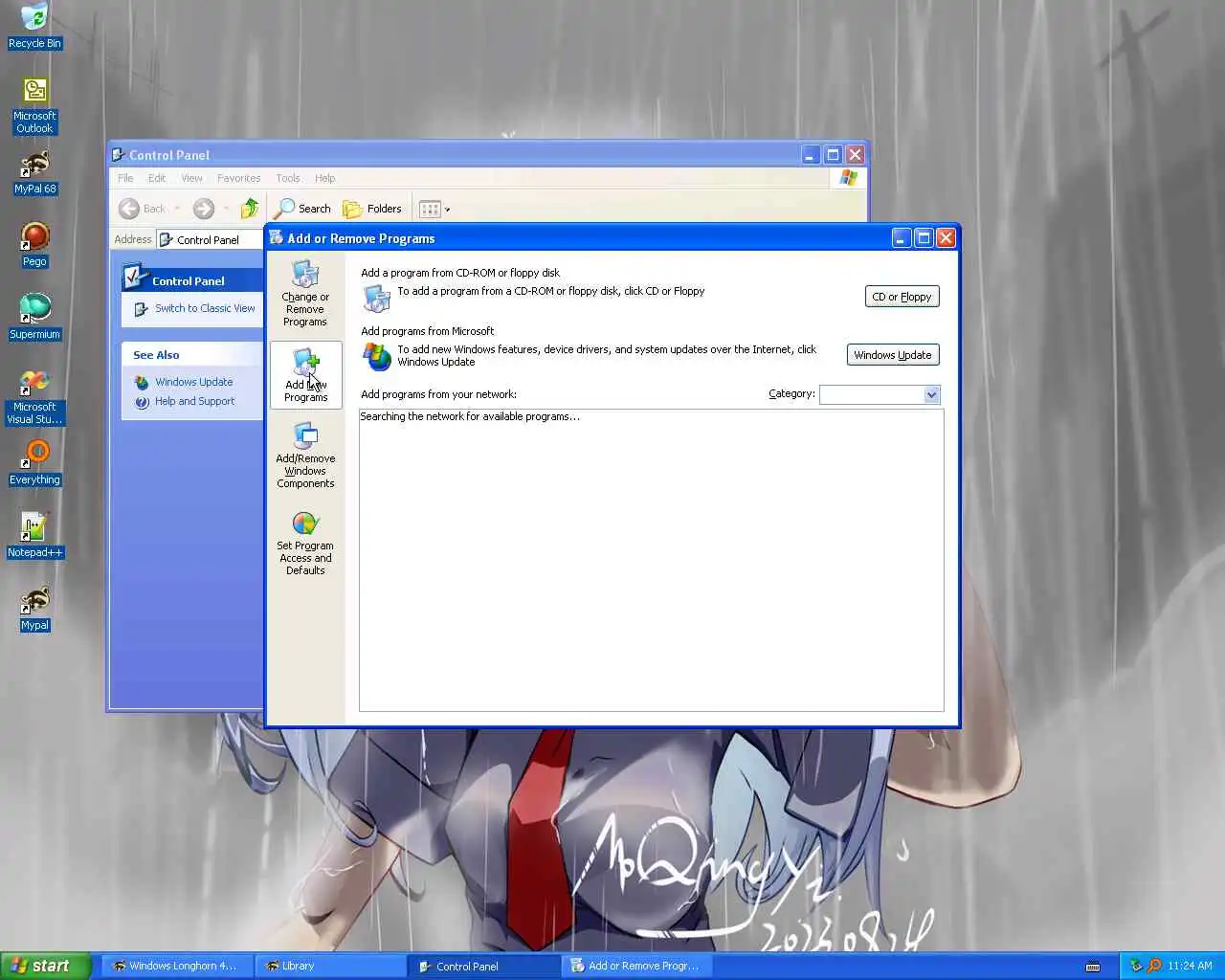
Task: Select Add New Programs in sidebar
Action: (x=305, y=374)
